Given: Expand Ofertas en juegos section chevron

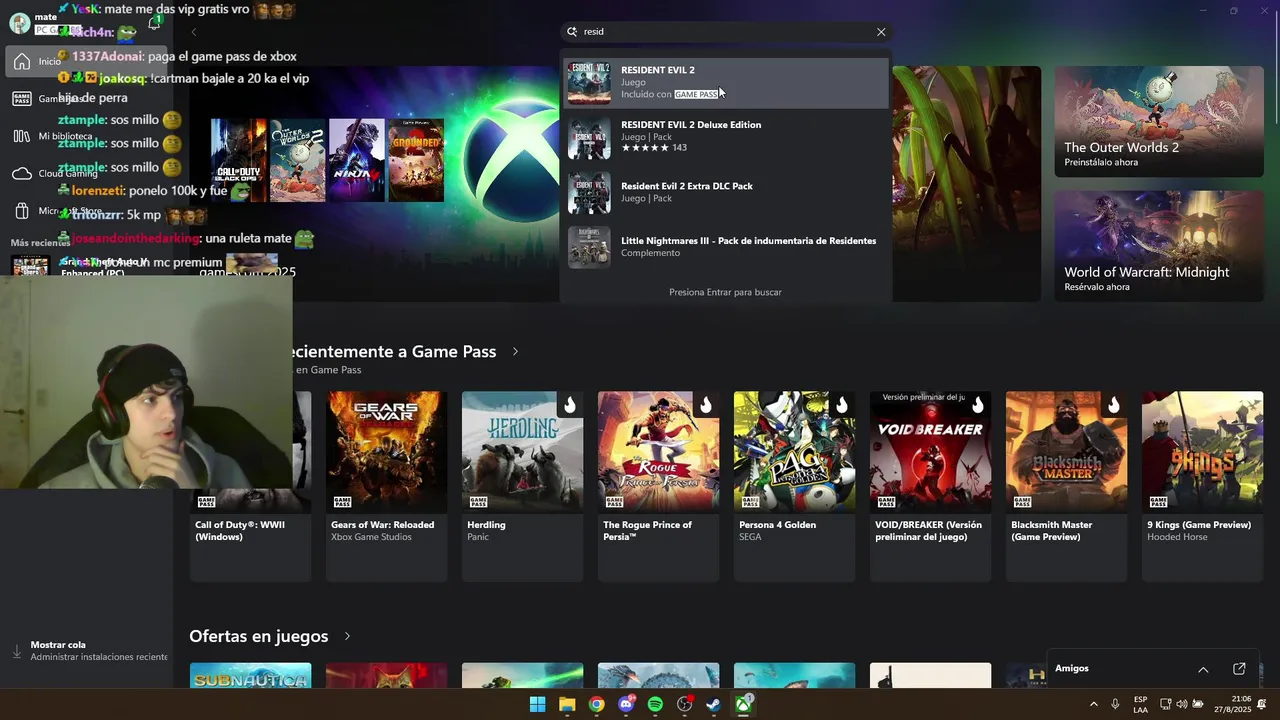Looking at the screenshot, I should [x=347, y=636].
